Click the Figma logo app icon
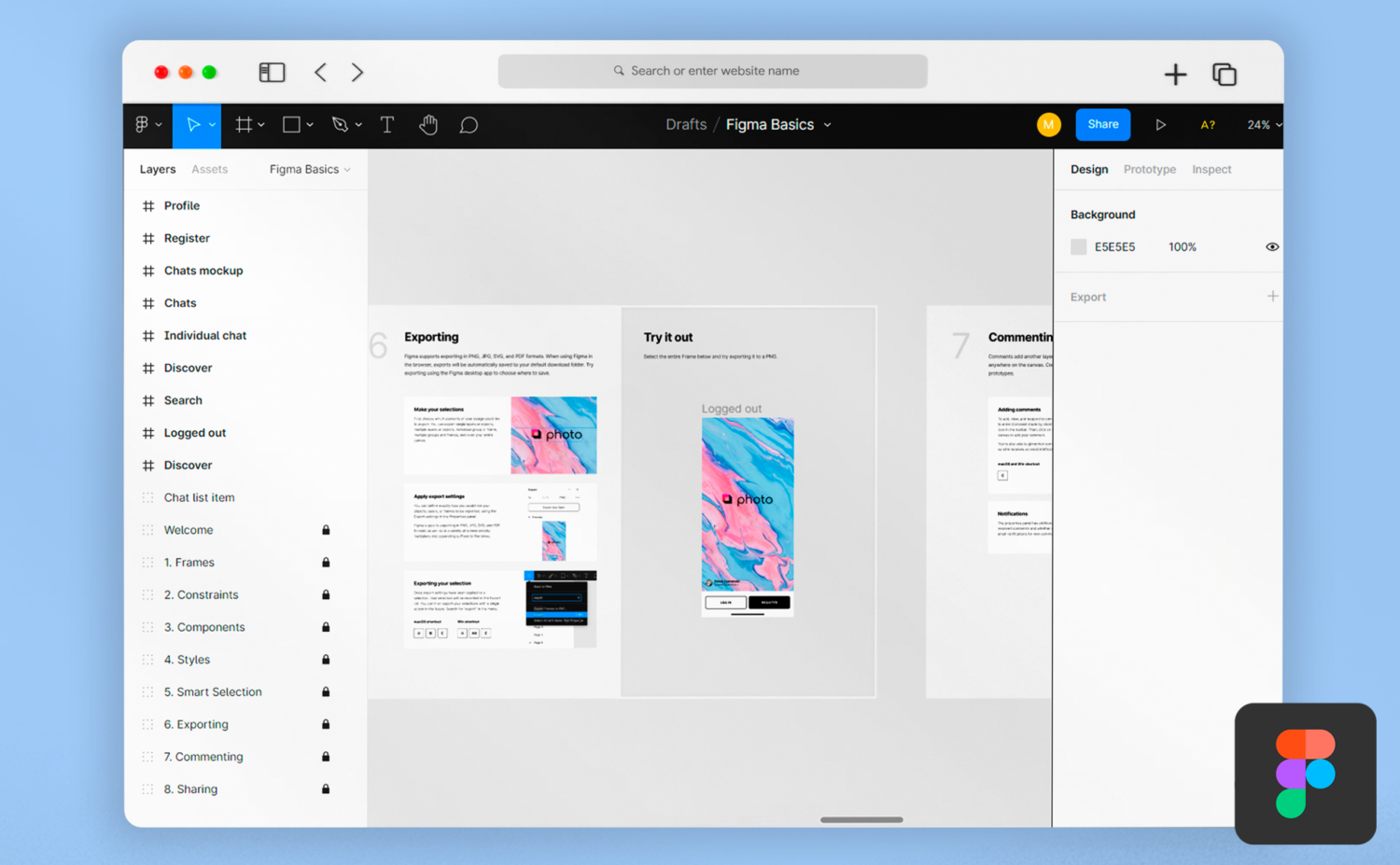Screen dimensions: 1400x865 [x=1306, y=774]
